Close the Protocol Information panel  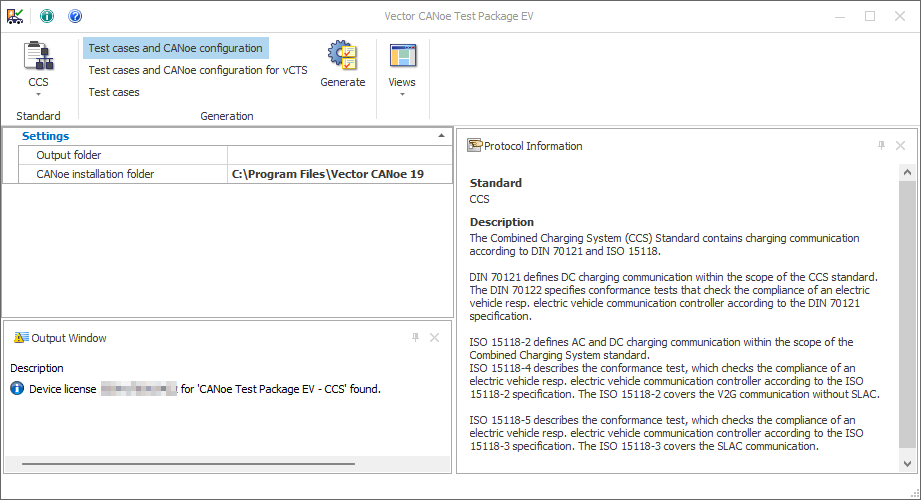[900, 145]
